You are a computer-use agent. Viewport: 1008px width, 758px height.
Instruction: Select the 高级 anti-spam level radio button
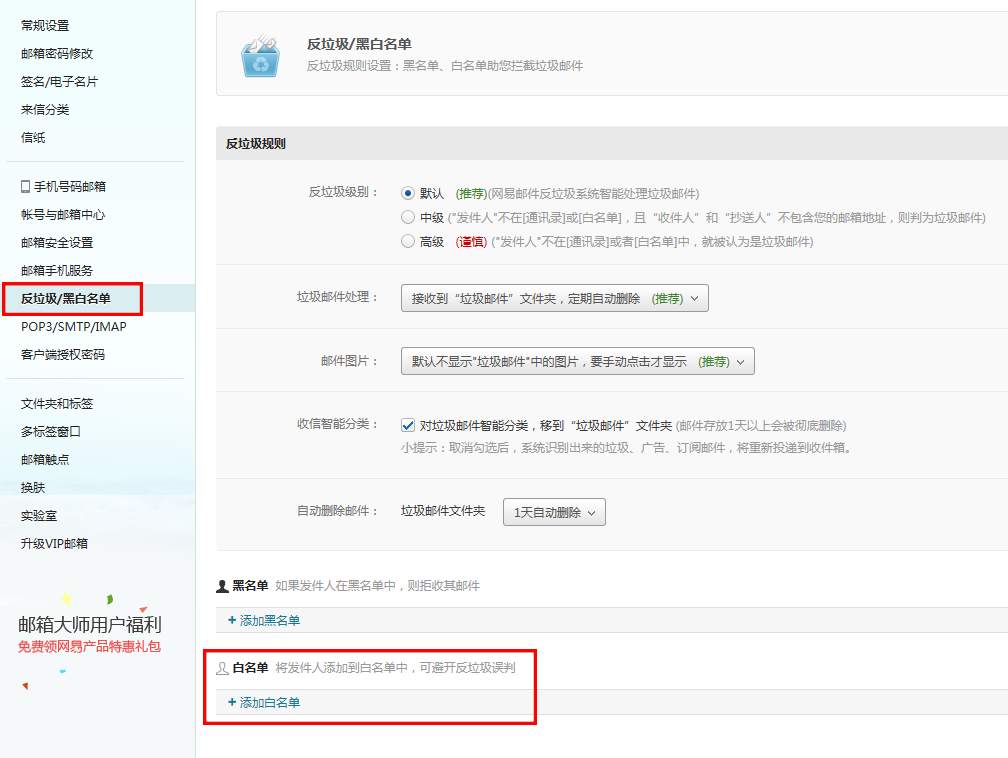click(x=408, y=241)
